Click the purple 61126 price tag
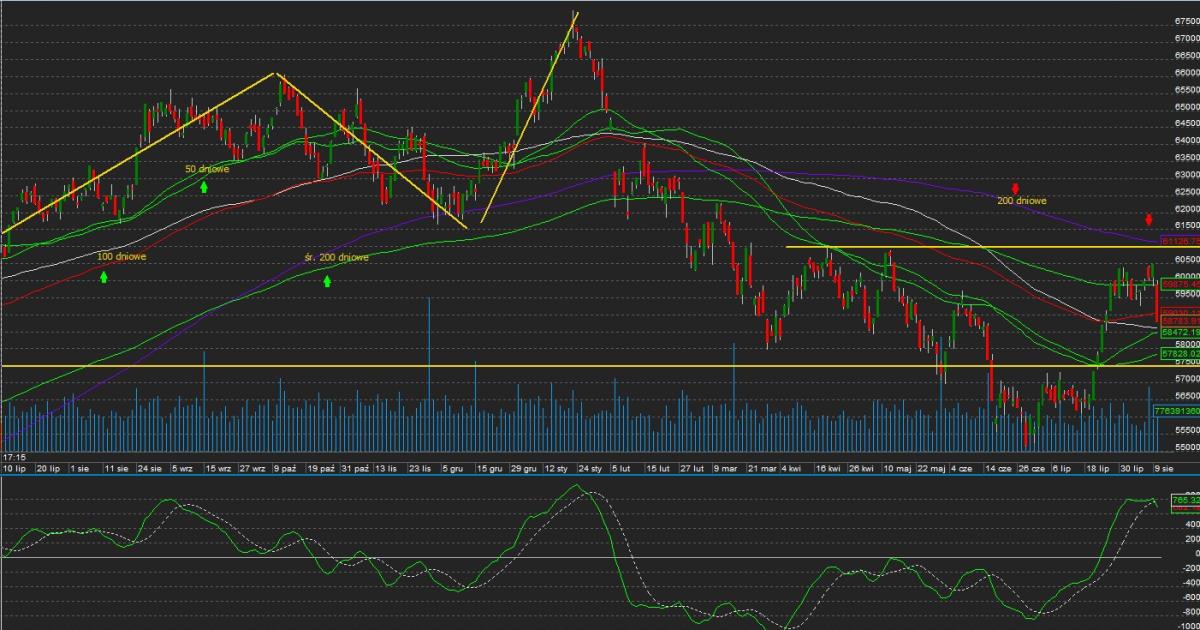The image size is (1200, 630). 1179,241
